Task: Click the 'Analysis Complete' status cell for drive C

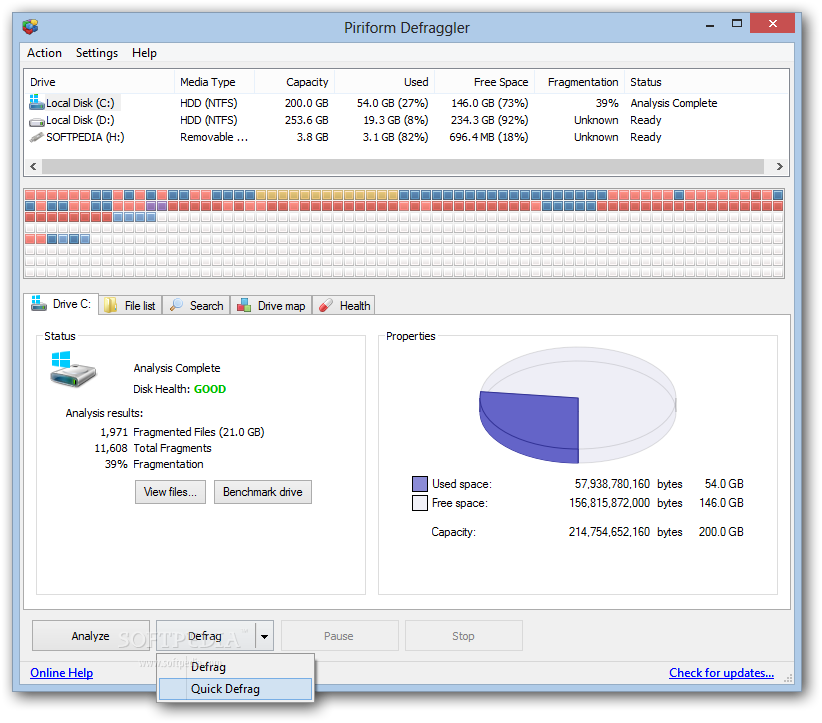Action: [x=674, y=103]
